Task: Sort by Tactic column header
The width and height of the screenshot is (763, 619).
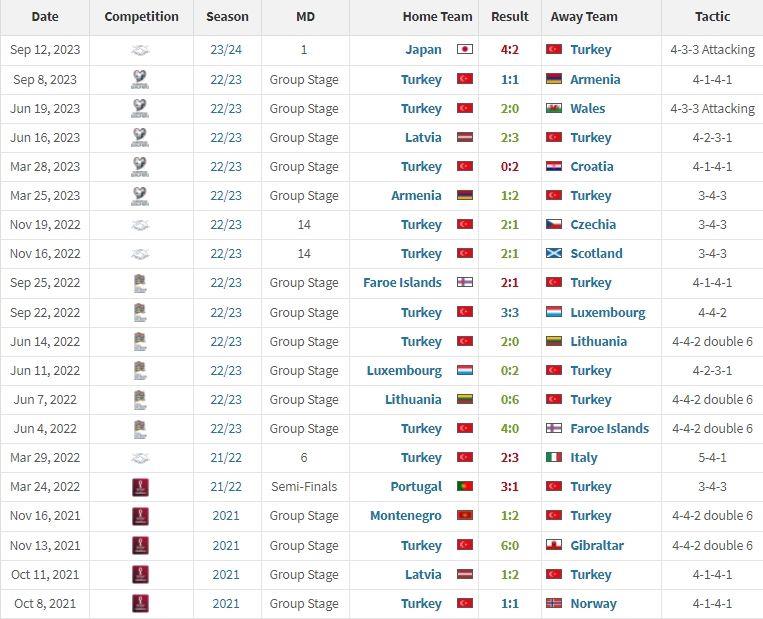Action: click(712, 17)
